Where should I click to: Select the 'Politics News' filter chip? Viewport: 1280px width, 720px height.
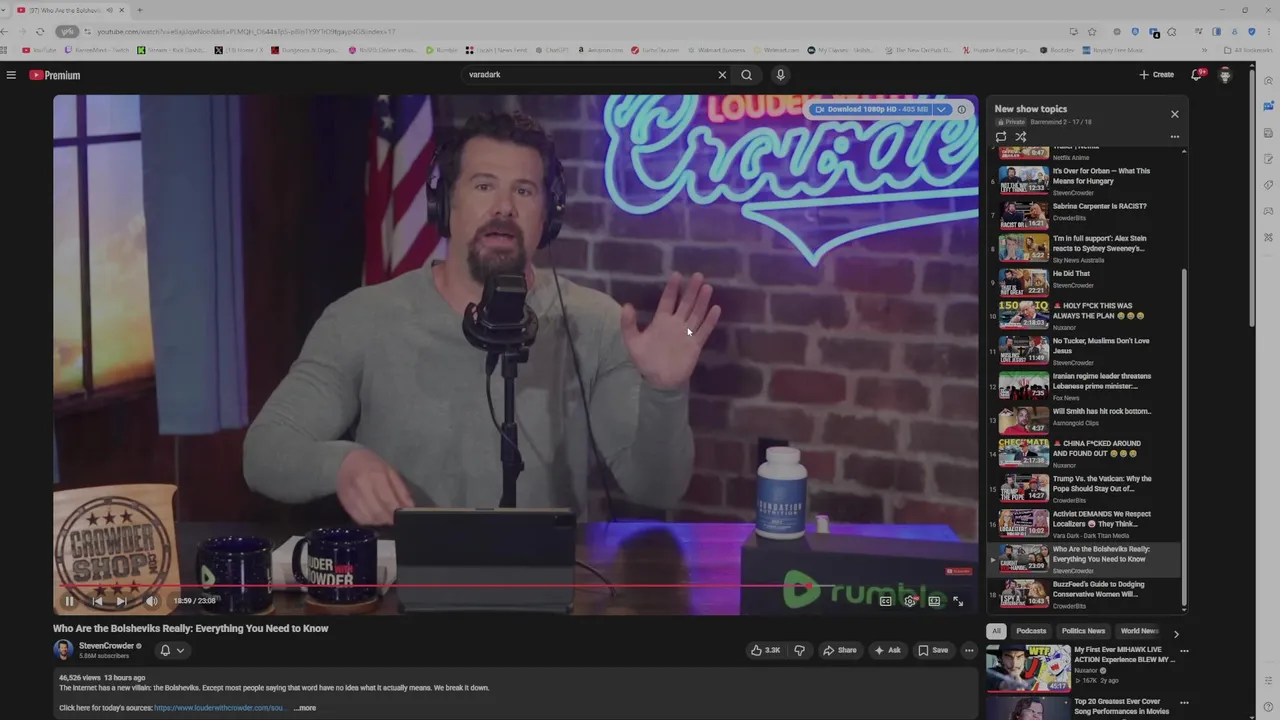1083,631
